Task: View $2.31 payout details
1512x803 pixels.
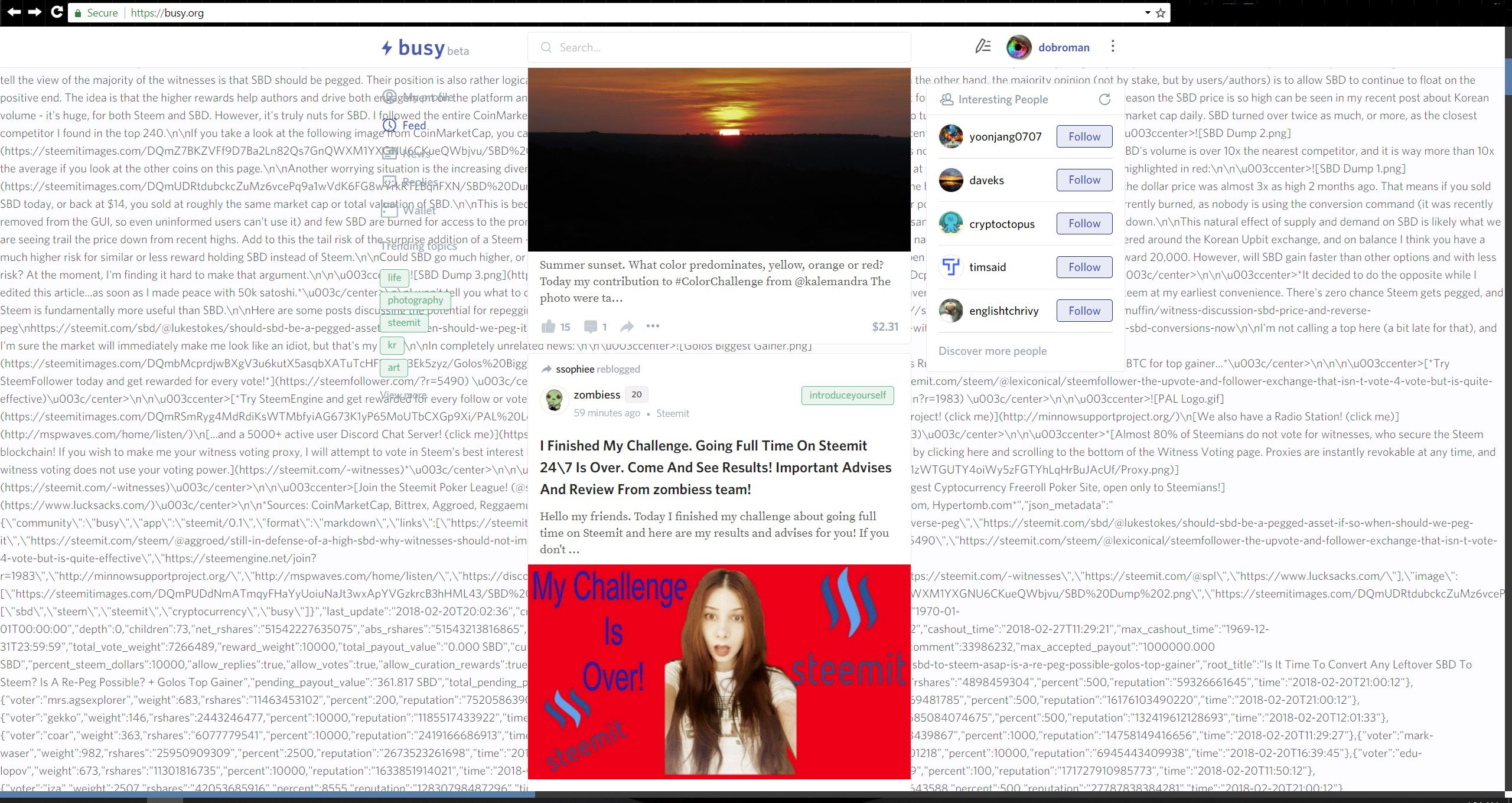Action: pos(885,327)
